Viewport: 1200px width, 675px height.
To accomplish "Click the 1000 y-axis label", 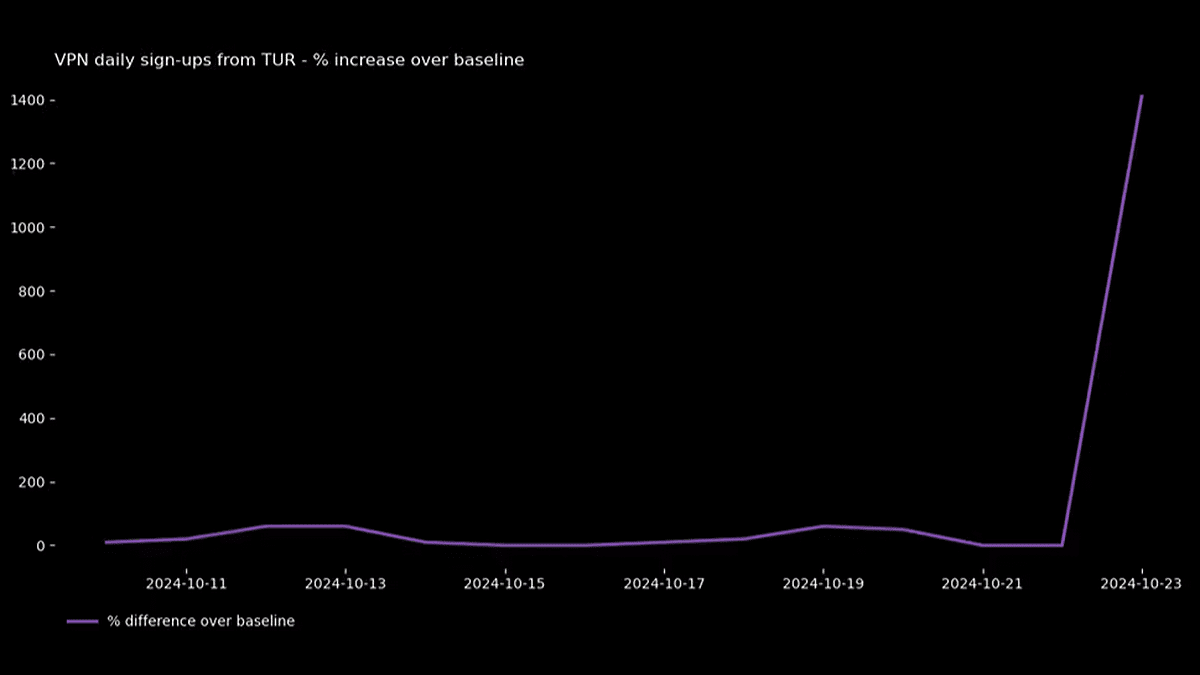I will tap(26, 228).
